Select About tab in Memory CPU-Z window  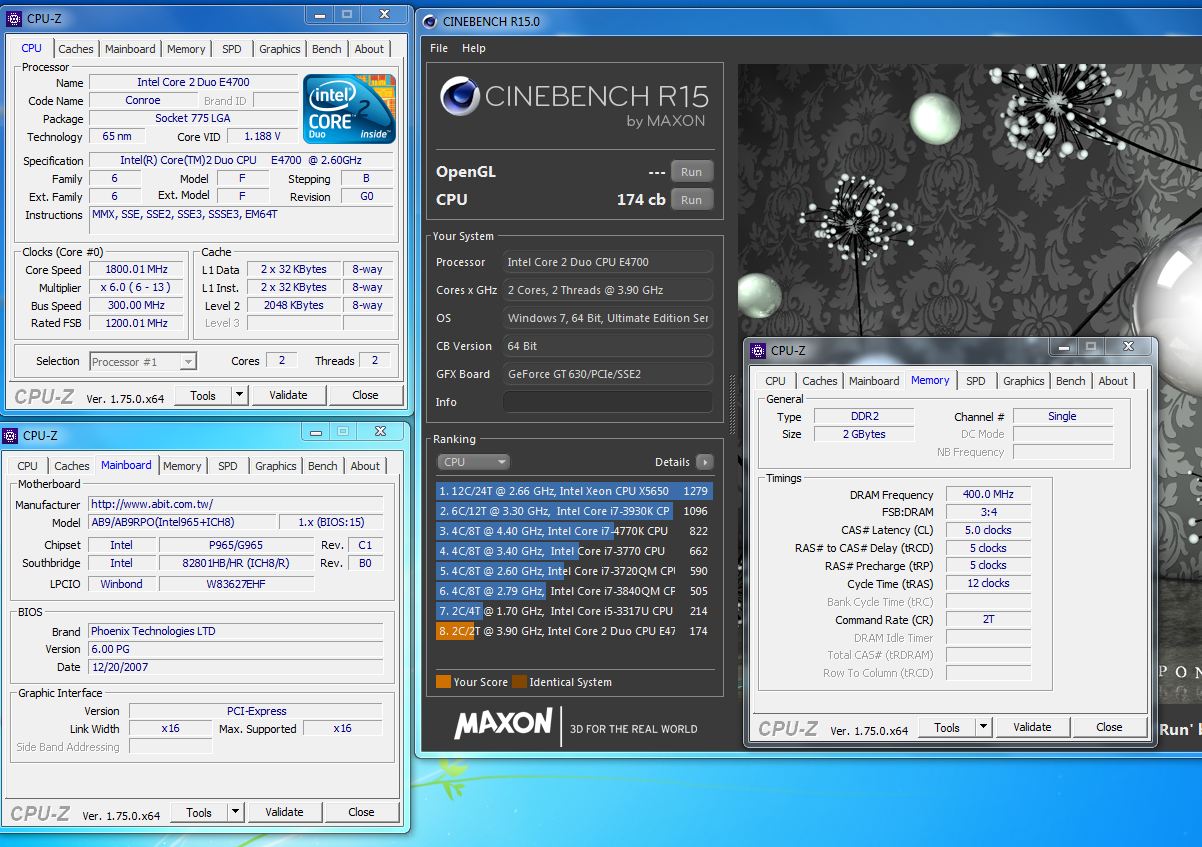[x=1113, y=381]
